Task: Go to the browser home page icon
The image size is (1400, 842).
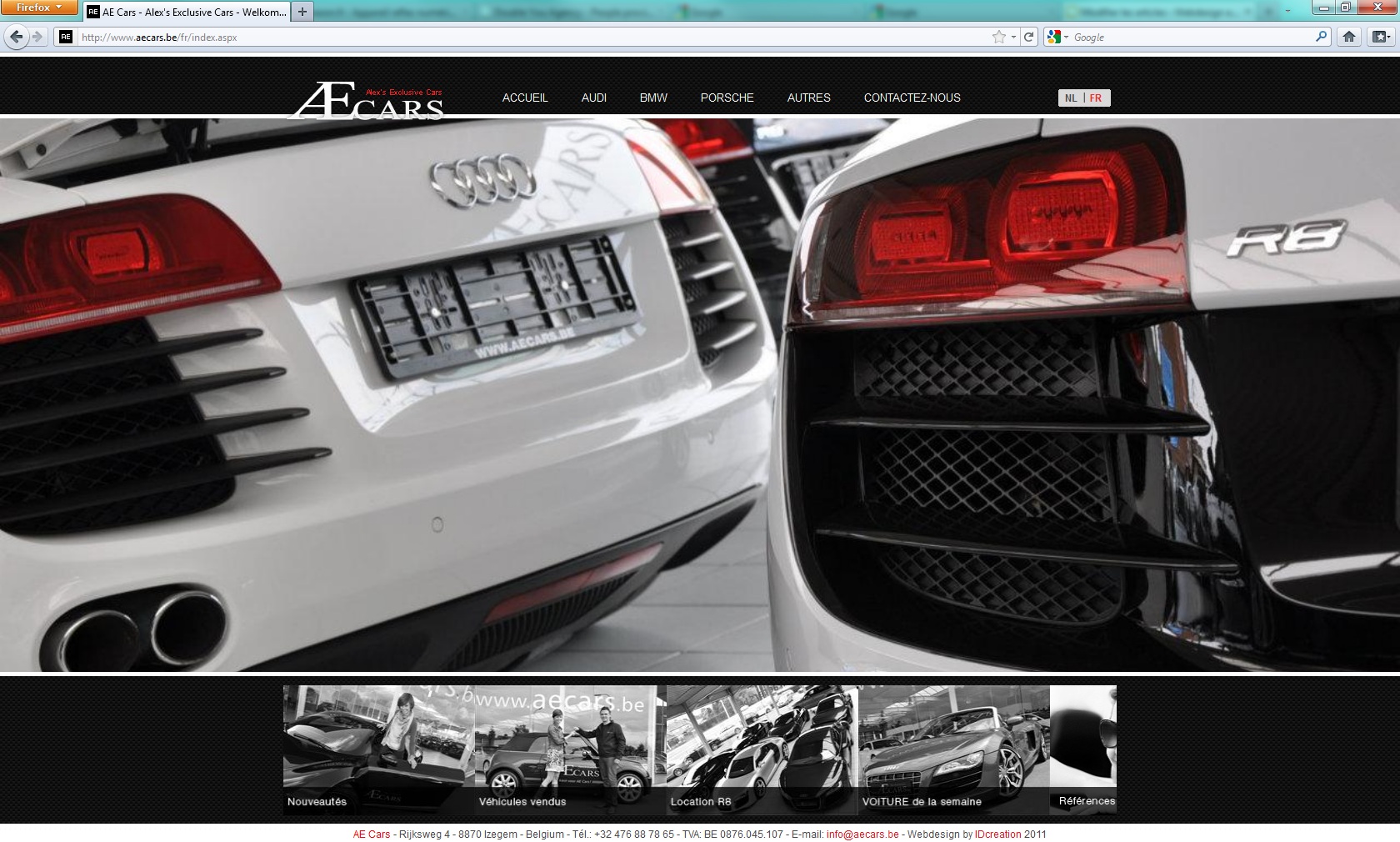Action: [x=1349, y=37]
